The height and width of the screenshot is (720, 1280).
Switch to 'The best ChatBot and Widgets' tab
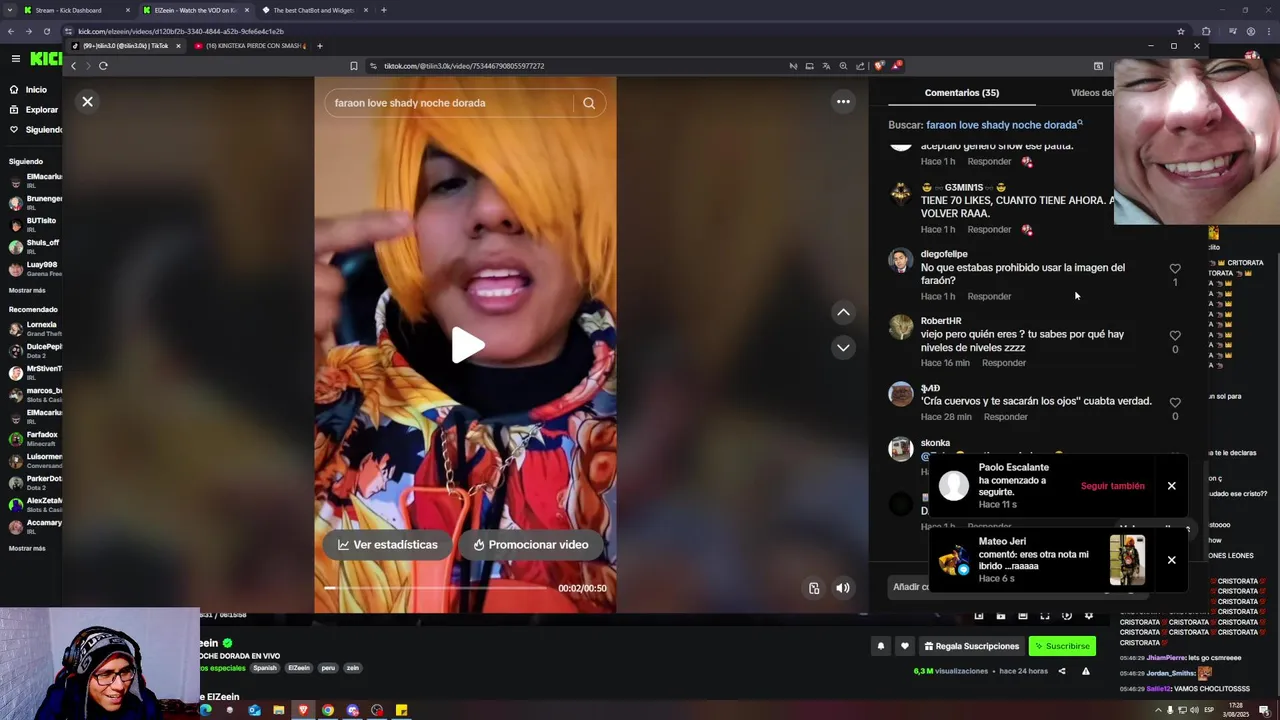313,10
